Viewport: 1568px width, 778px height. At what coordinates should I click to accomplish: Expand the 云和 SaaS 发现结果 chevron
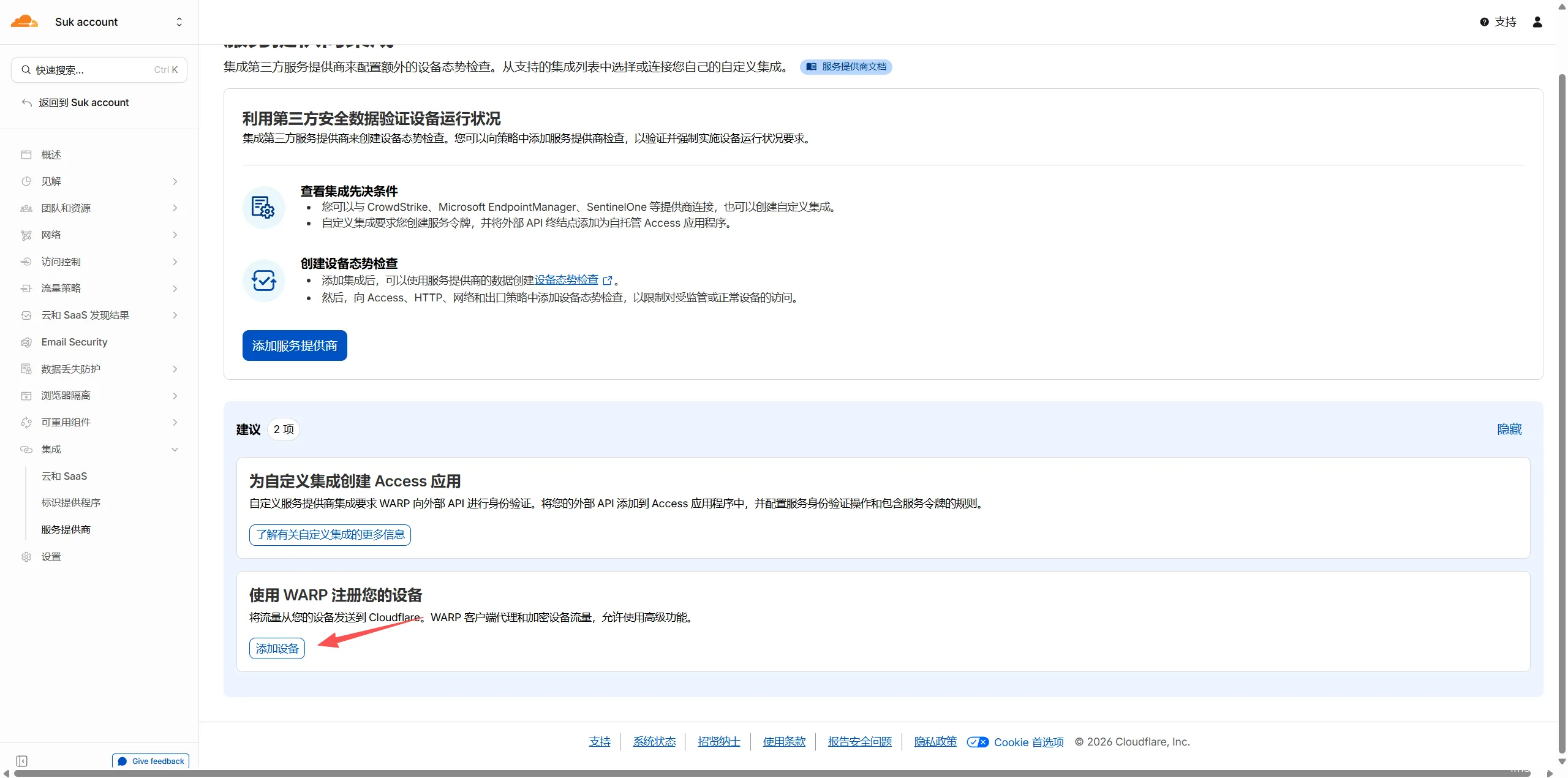(175, 315)
